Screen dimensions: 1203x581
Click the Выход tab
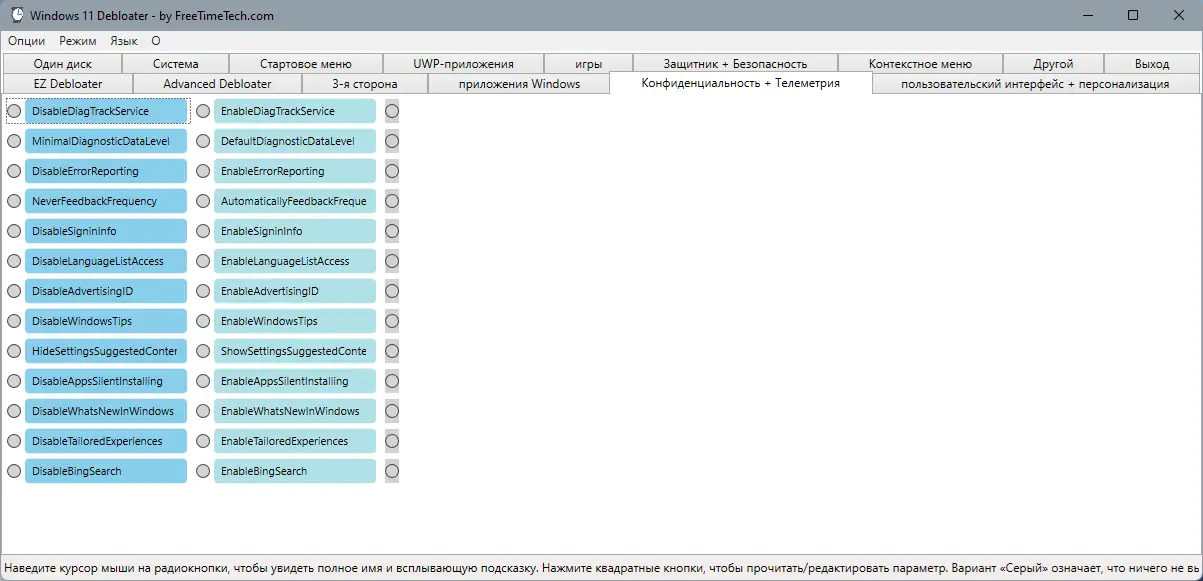[x=1152, y=63]
